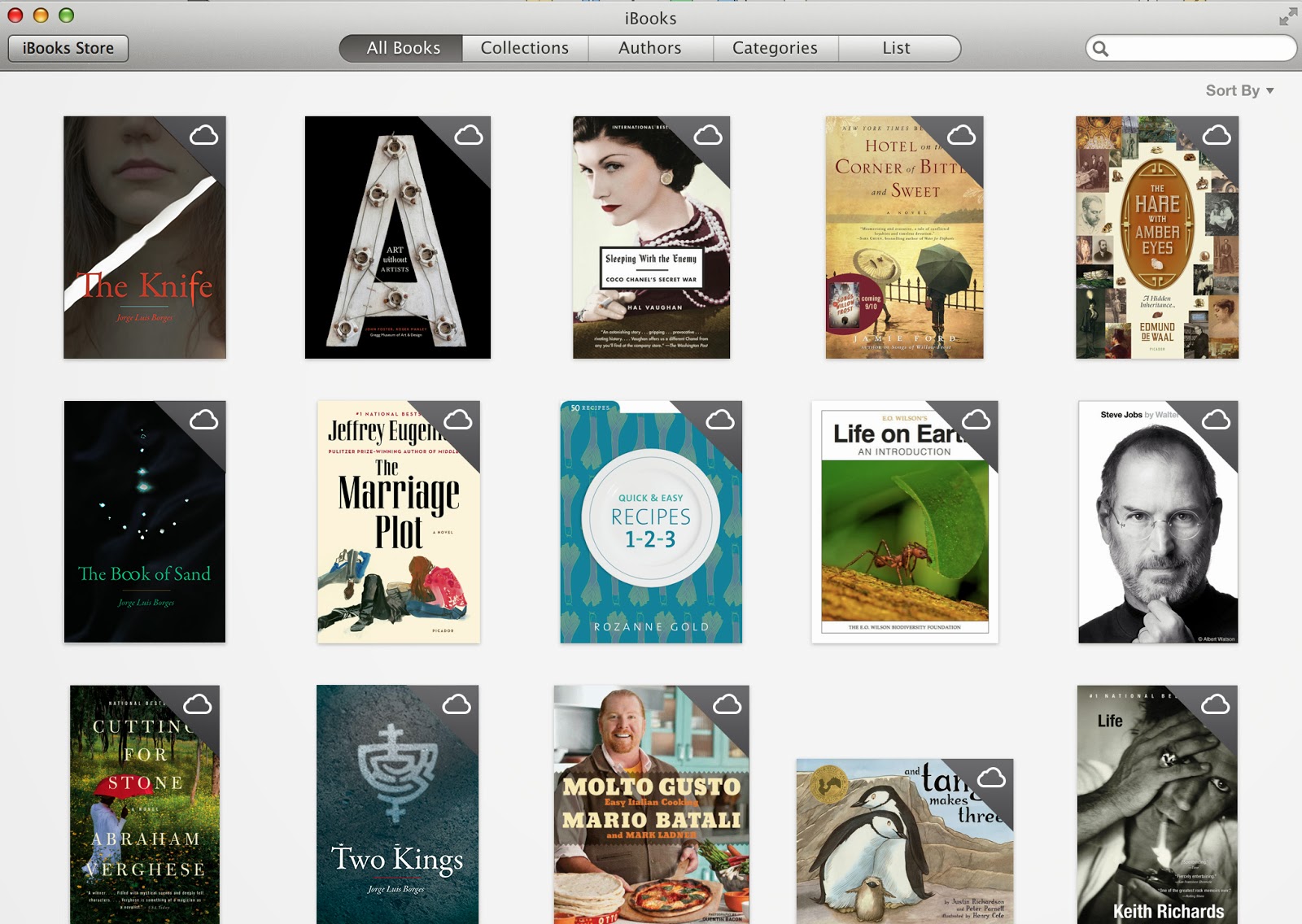Image resolution: width=1302 pixels, height=924 pixels.
Task: Select The Marriage Plot book cover
Action: pos(399,522)
